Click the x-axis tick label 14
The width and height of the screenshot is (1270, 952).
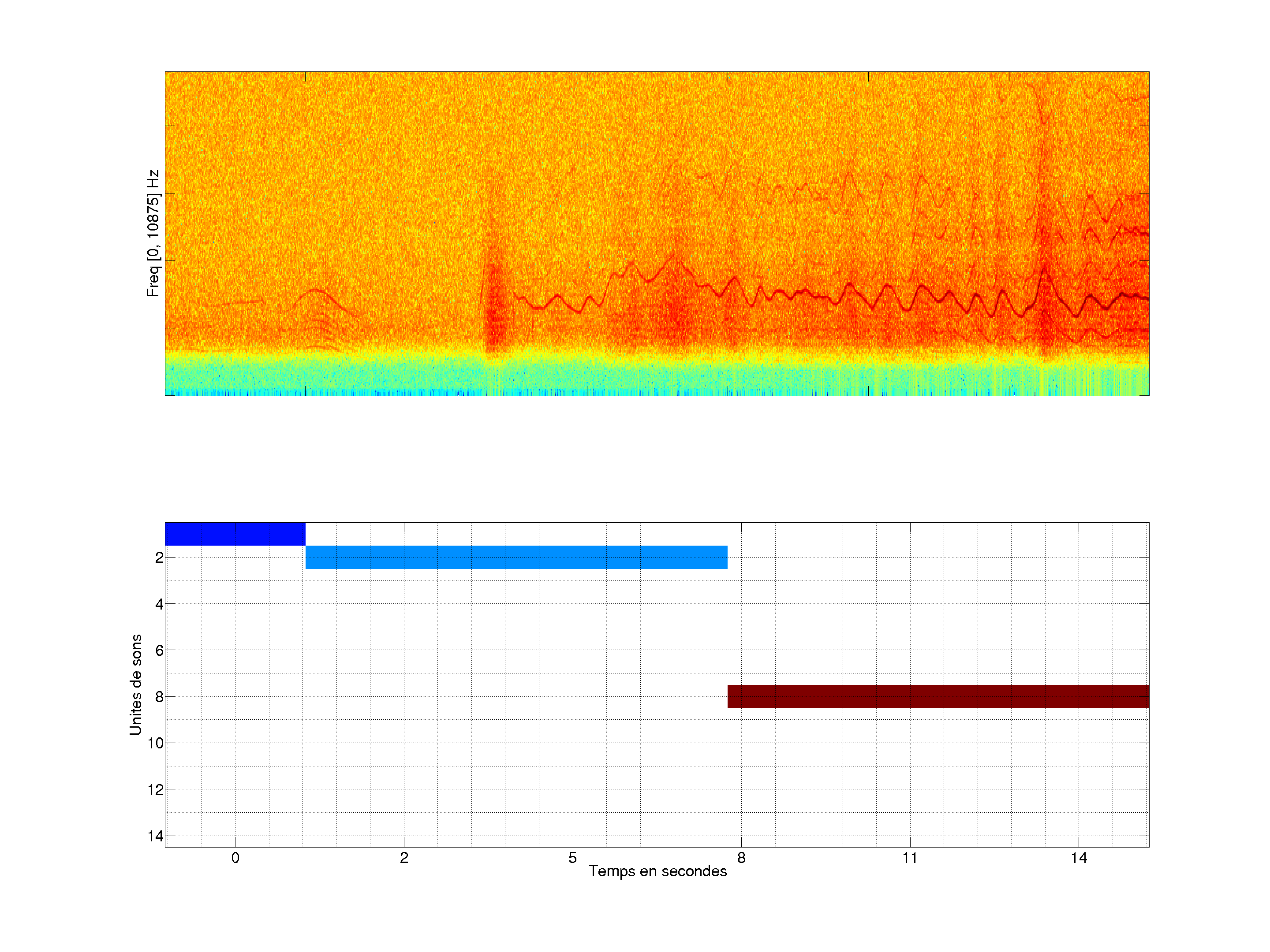1079,858
